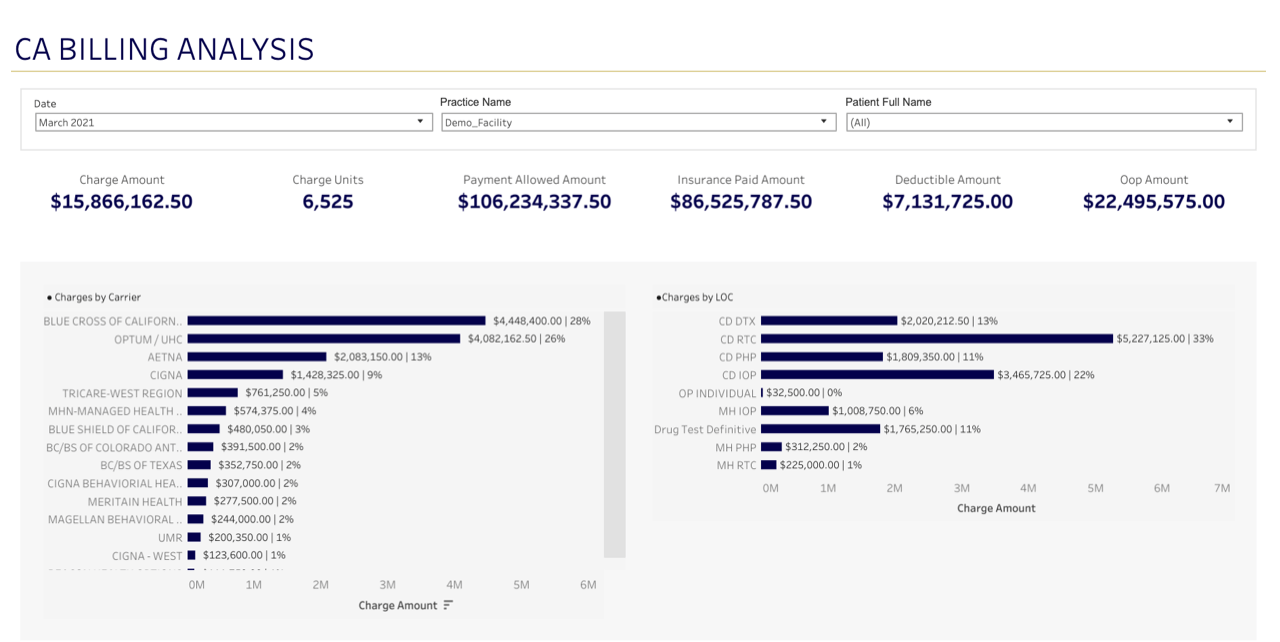Click the Charges by Carrier chart title

pyautogui.click(x=97, y=297)
